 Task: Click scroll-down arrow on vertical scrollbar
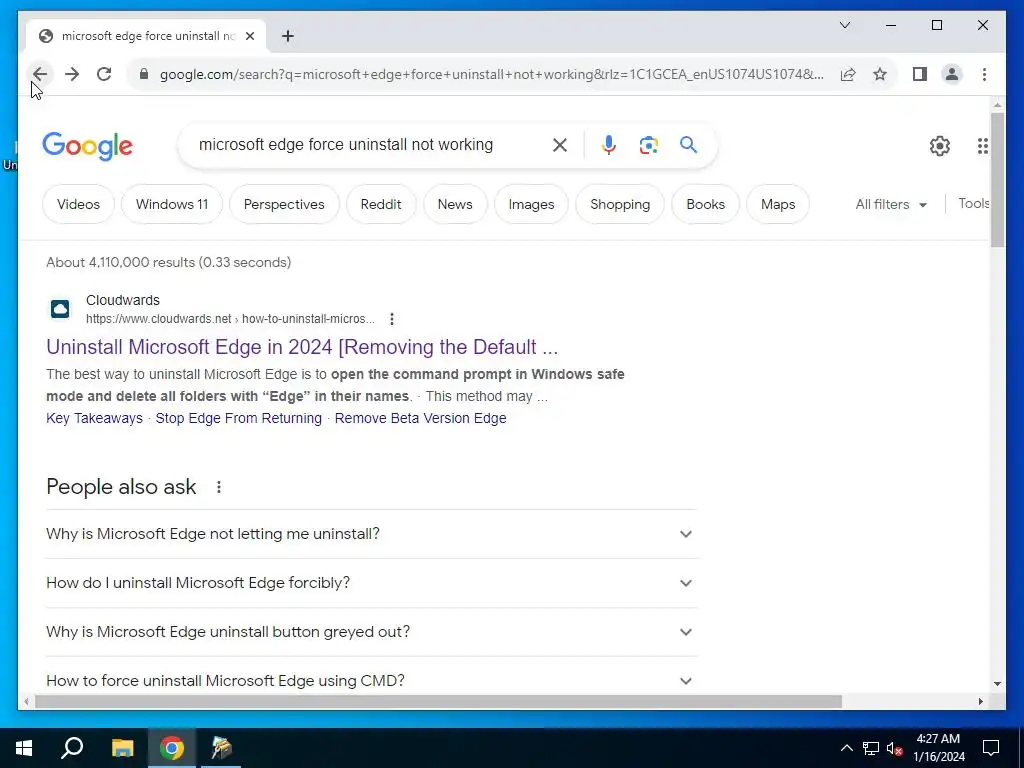click(997, 684)
